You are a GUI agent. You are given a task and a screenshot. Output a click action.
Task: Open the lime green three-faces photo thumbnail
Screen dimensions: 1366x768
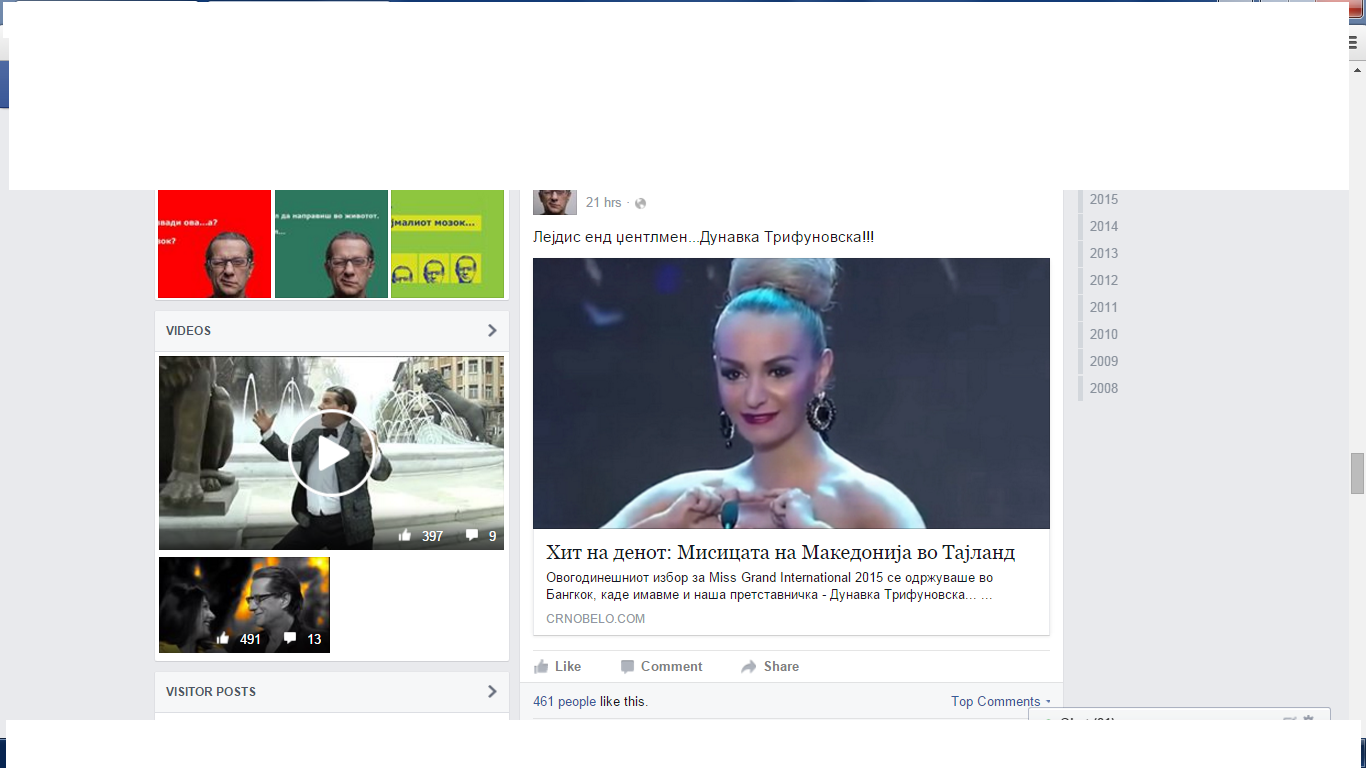tap(447, 244)
